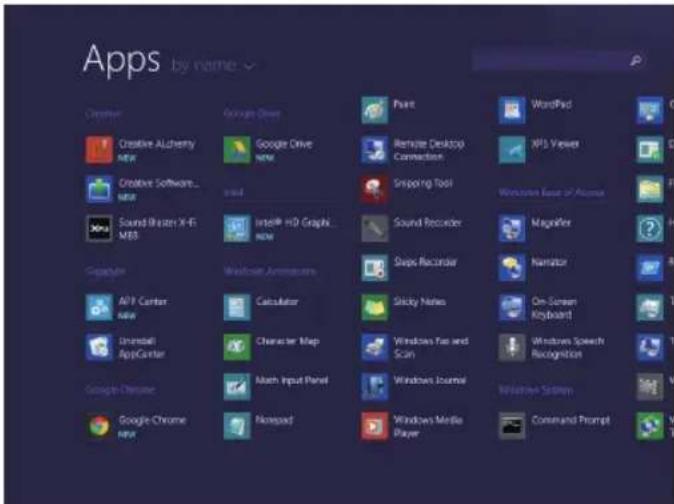Expand the 'by name' sort dropdown

click(x=213, y=65)
